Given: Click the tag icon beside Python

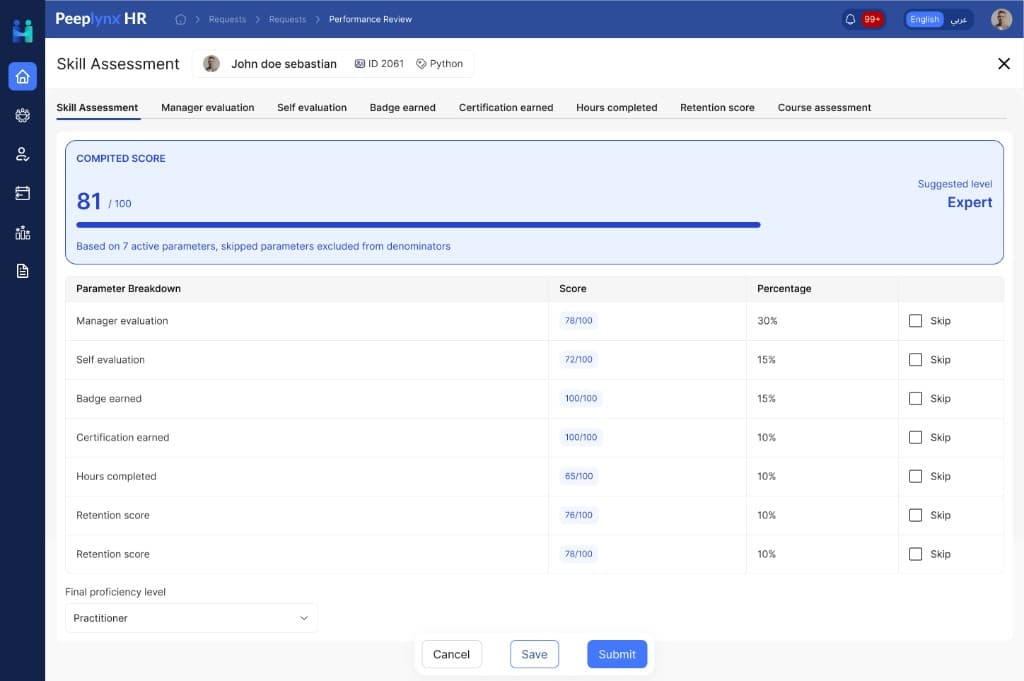Looking at the screenshot, I should tap(421, 63).
